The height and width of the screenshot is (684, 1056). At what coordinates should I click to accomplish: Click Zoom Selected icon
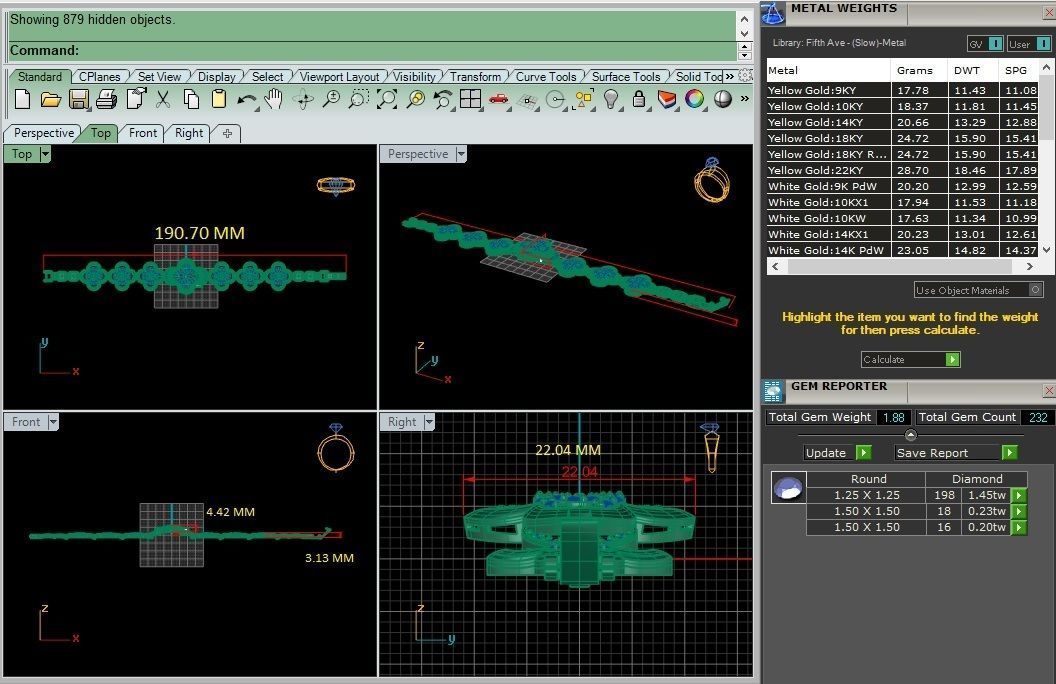[x=416, y=100]
